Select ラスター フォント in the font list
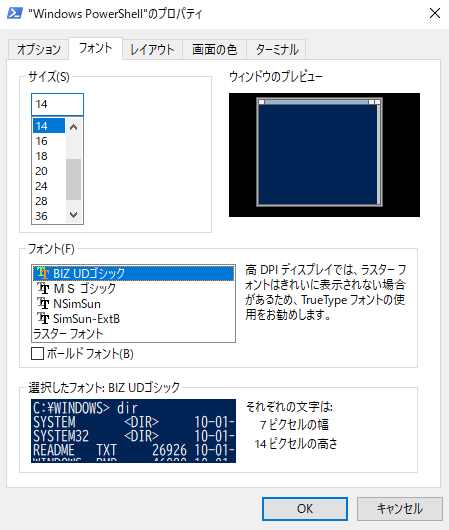 coord(133,334)
